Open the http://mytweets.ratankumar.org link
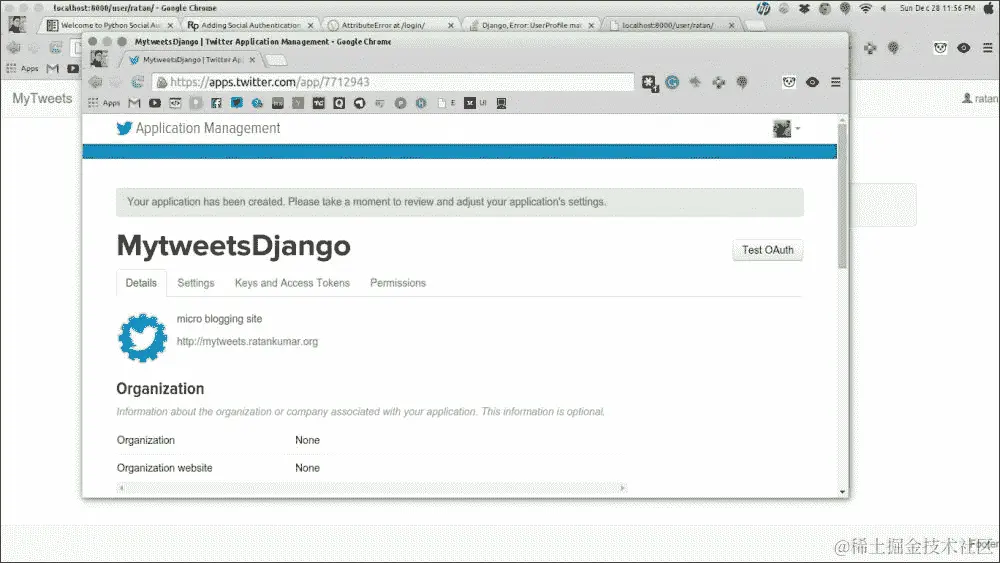 coord(247,342)
